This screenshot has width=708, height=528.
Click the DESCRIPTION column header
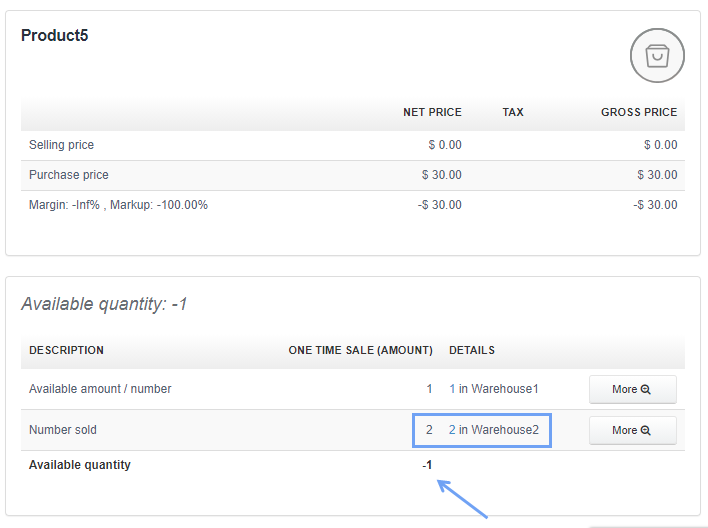point(66,351)
